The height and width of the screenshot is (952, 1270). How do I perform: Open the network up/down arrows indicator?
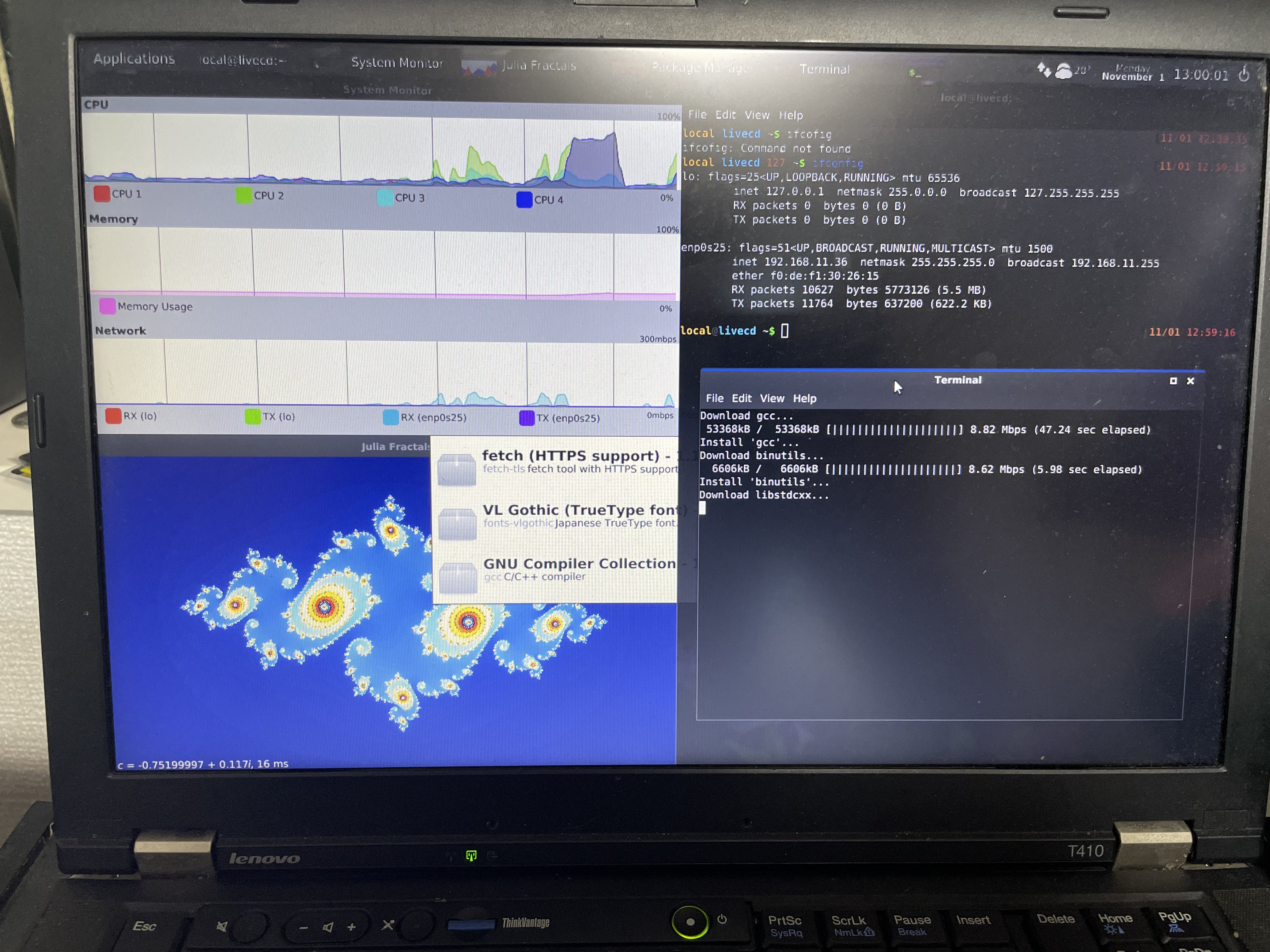(1044, 71)
